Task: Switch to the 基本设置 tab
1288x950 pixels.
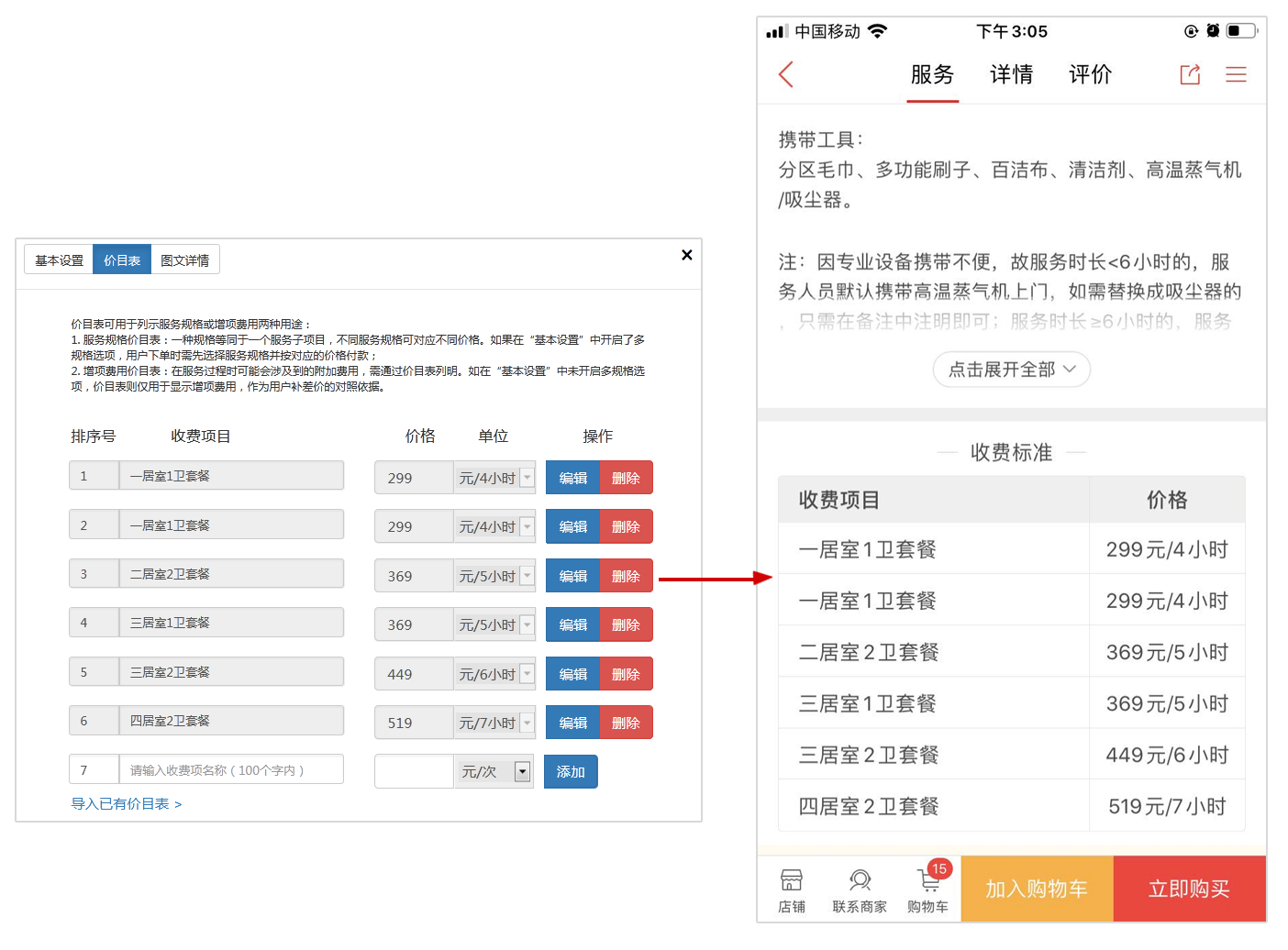Action: (60, 260)
